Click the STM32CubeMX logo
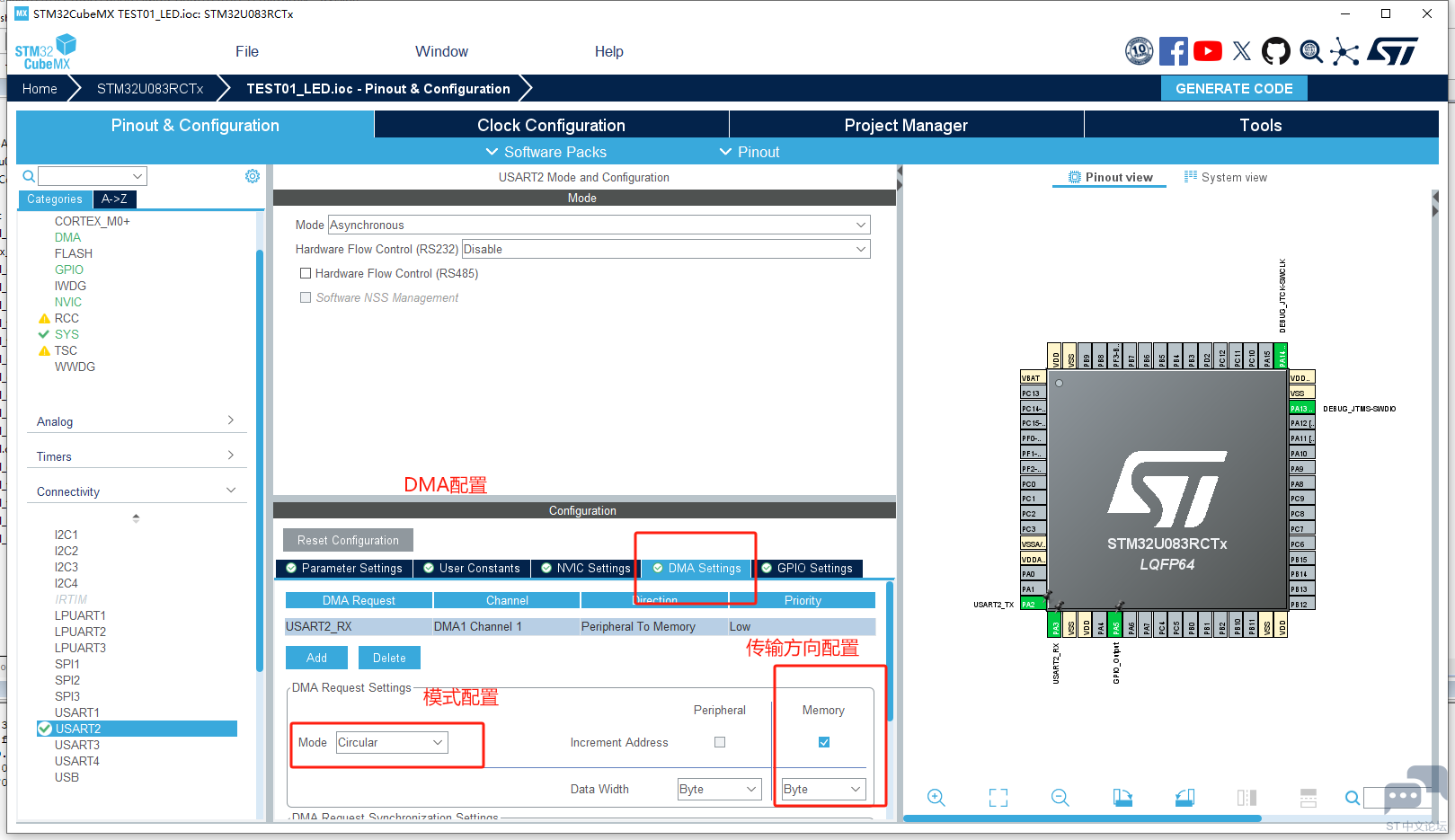The width and height of the screenshot is (1455, 840). [46, 52]
